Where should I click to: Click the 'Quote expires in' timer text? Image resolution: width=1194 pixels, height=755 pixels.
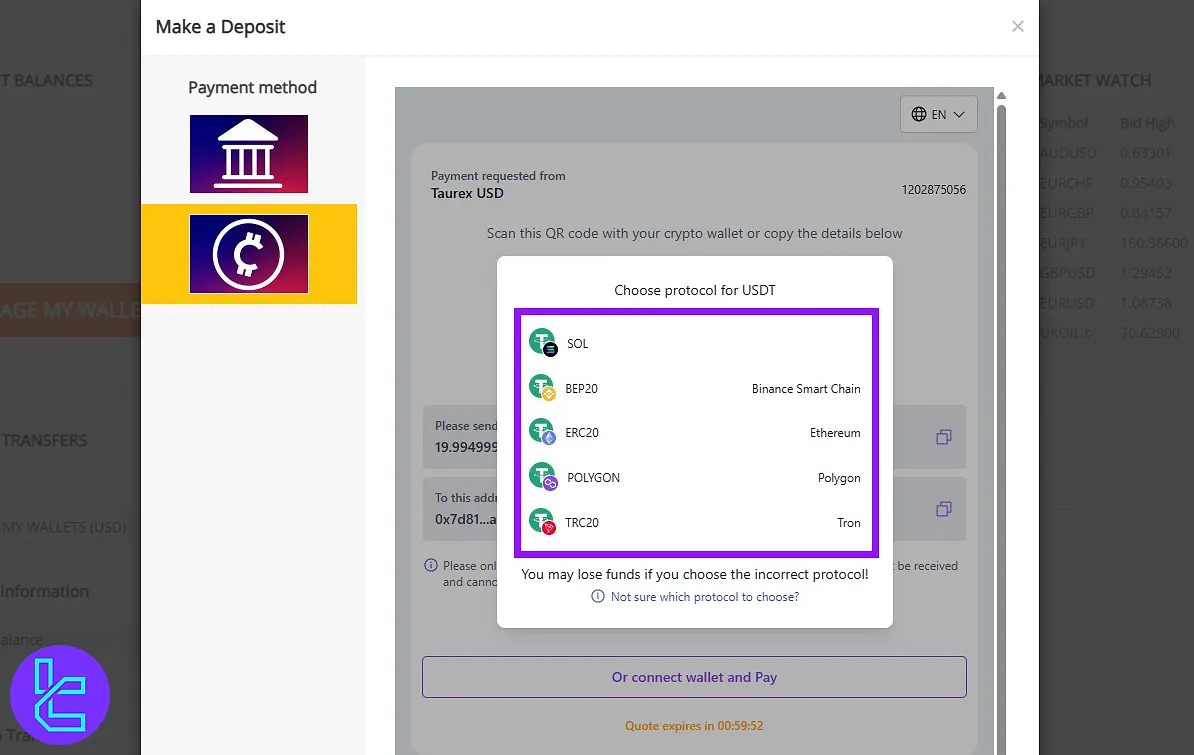[694, 725]
